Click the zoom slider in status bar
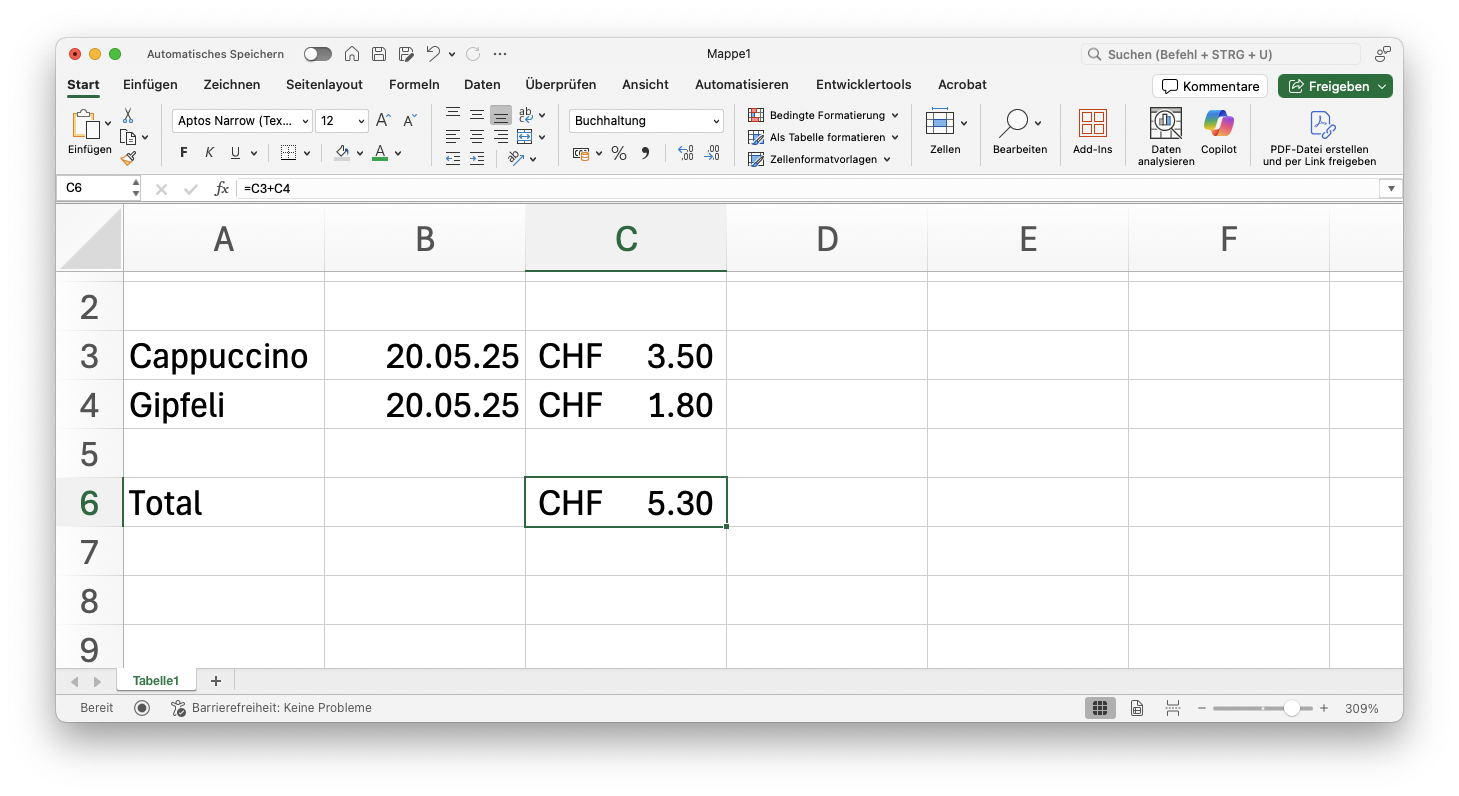The image size is (1459, 796). click(x=1291, y=708)
